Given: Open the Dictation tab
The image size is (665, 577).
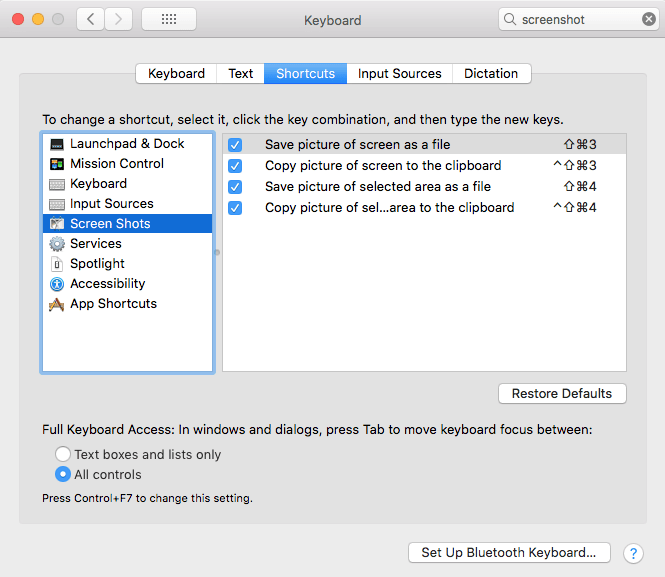Looking at the screenshot, I should [x=491, y=74].
